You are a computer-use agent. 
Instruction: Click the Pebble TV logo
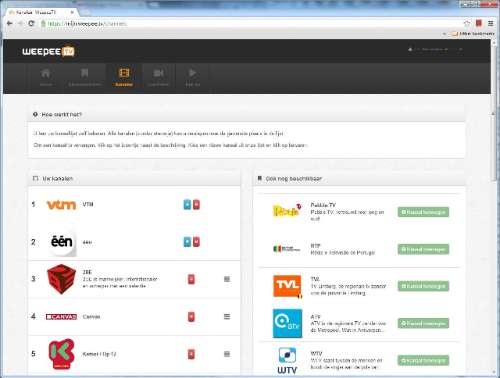point(287,210)
